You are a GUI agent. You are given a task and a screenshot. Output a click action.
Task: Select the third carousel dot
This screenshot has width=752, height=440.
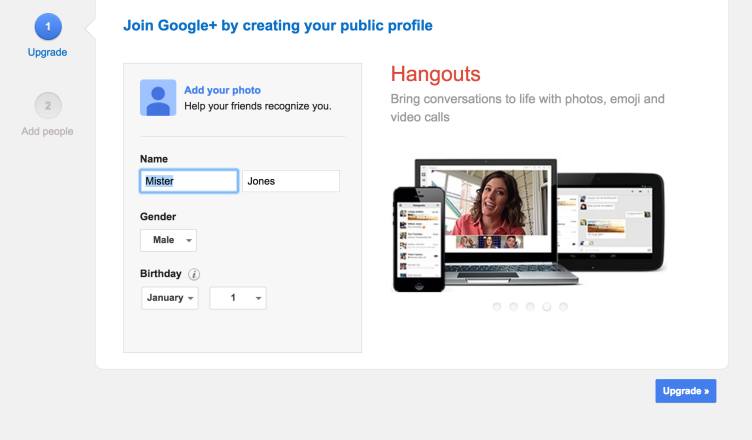point(530,307)
